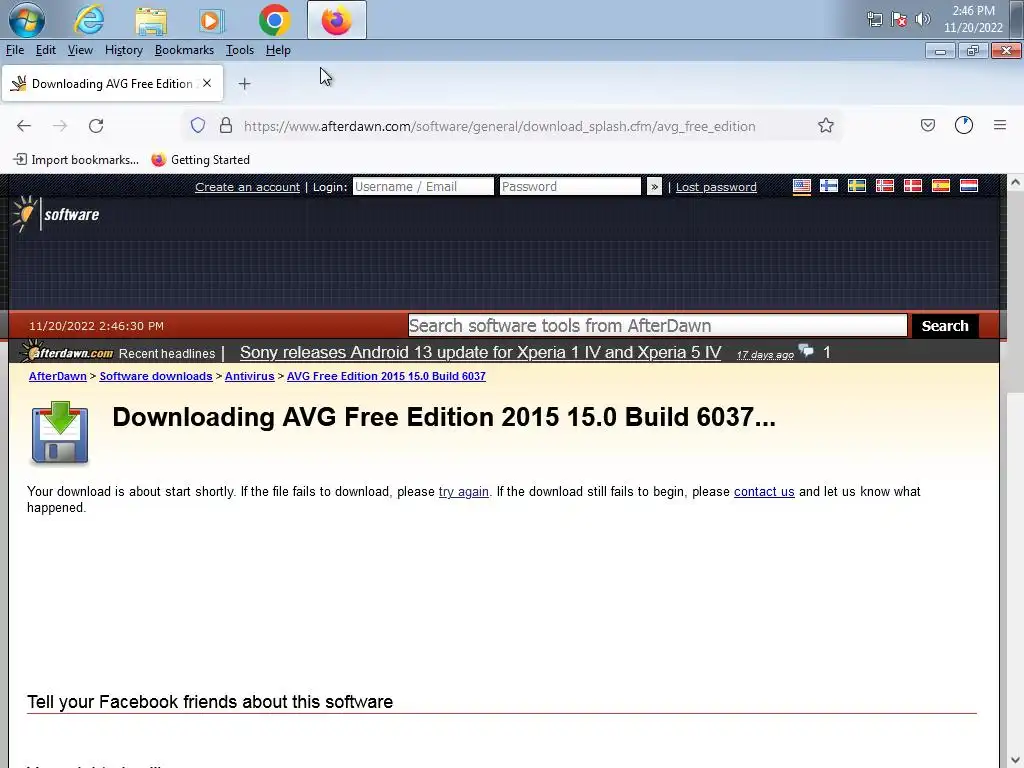The height and width of the screenshot is (768, 1024).
Task: Select the Finnish flag language icon
Action: point(829,186)
